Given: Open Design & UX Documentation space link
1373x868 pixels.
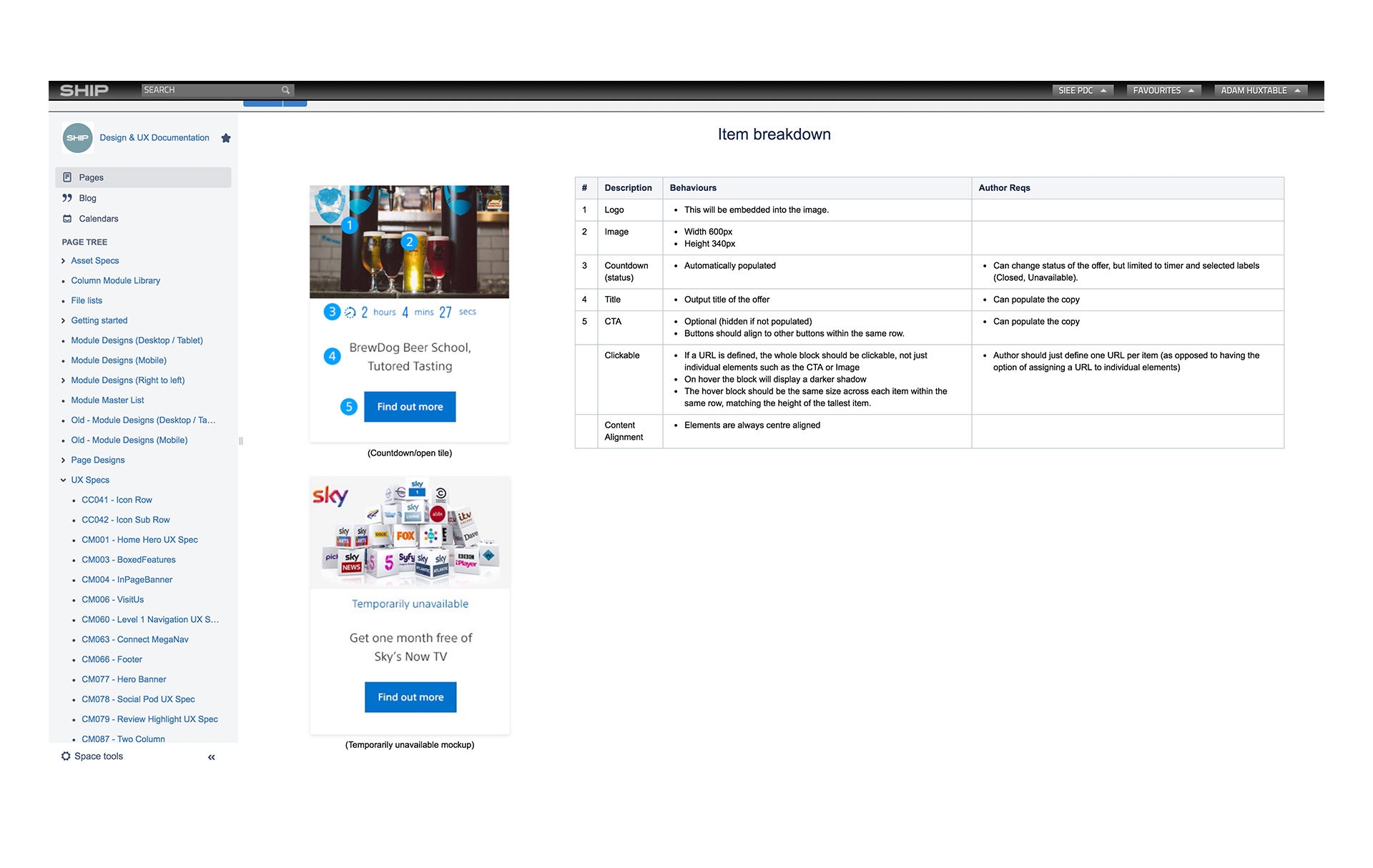Looking at the screenshot, I should pyautogui.click(x=154, y=138).
